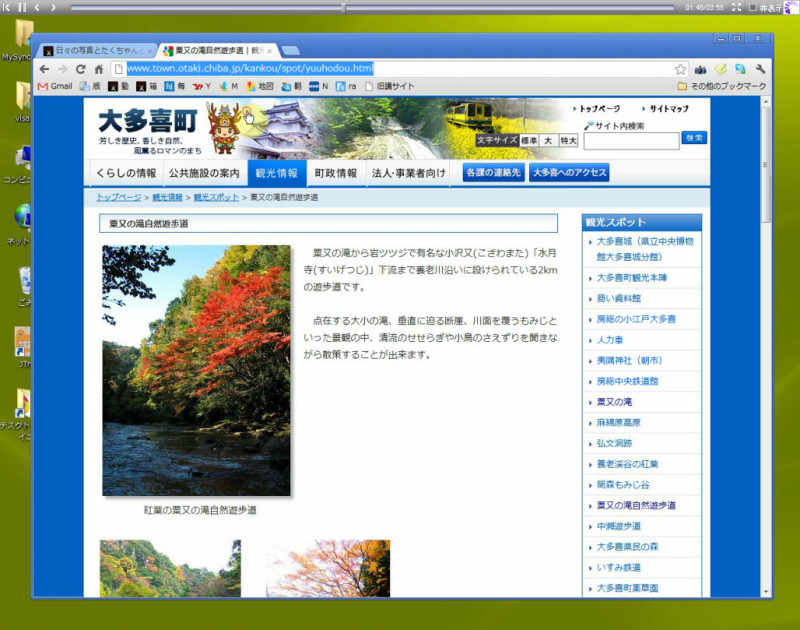The image size is (800, 630).
Task: Bookmark this page with the star icon
Action: [x=680, y=69]
